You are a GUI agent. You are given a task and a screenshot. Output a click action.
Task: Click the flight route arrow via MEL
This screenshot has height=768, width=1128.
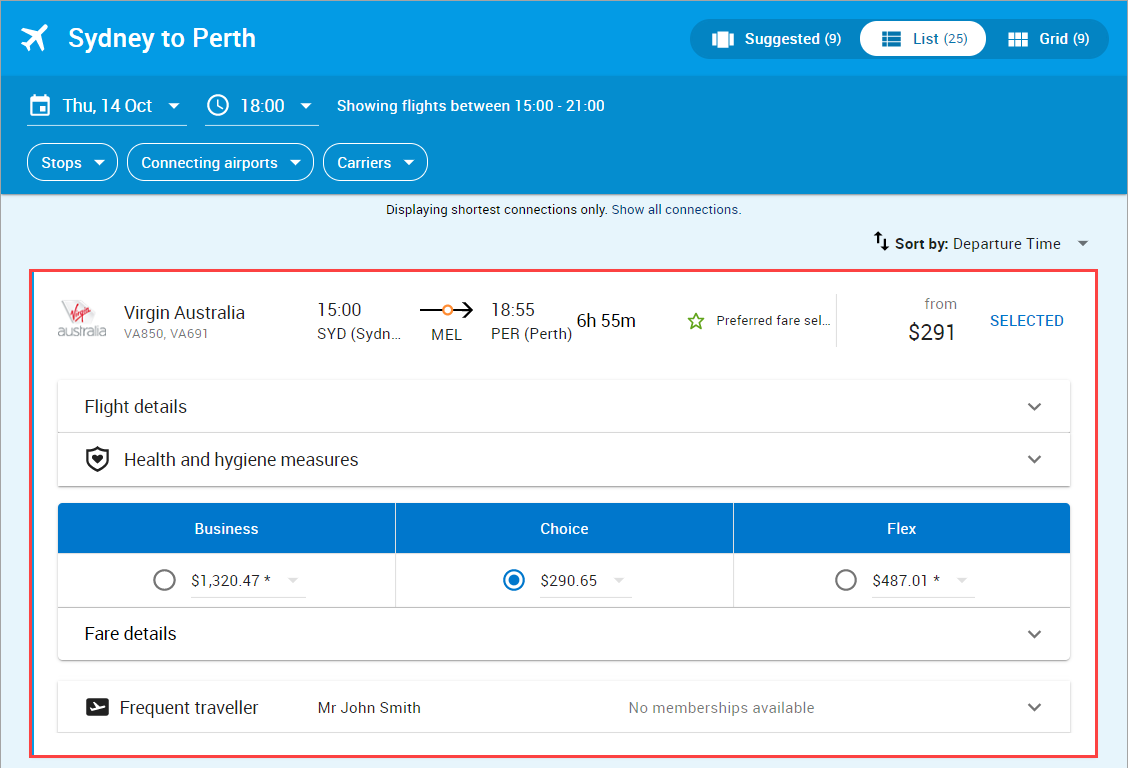(446, 310)
